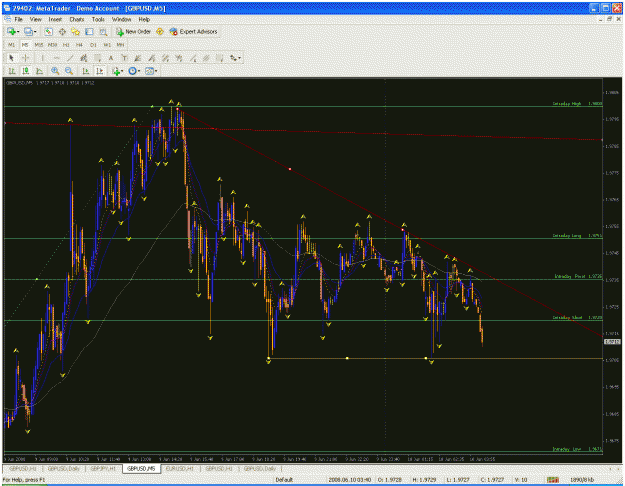Viewport: 625px width, 486px height.
Task: Click the connection status bars indicator
Action: [552, 480]
